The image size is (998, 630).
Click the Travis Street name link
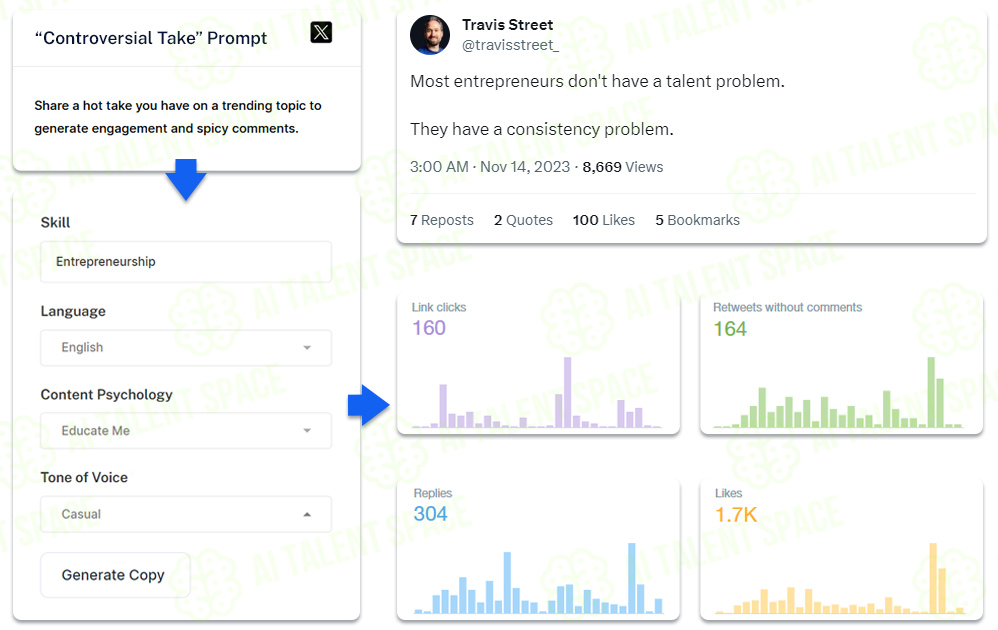click(507, 25)
